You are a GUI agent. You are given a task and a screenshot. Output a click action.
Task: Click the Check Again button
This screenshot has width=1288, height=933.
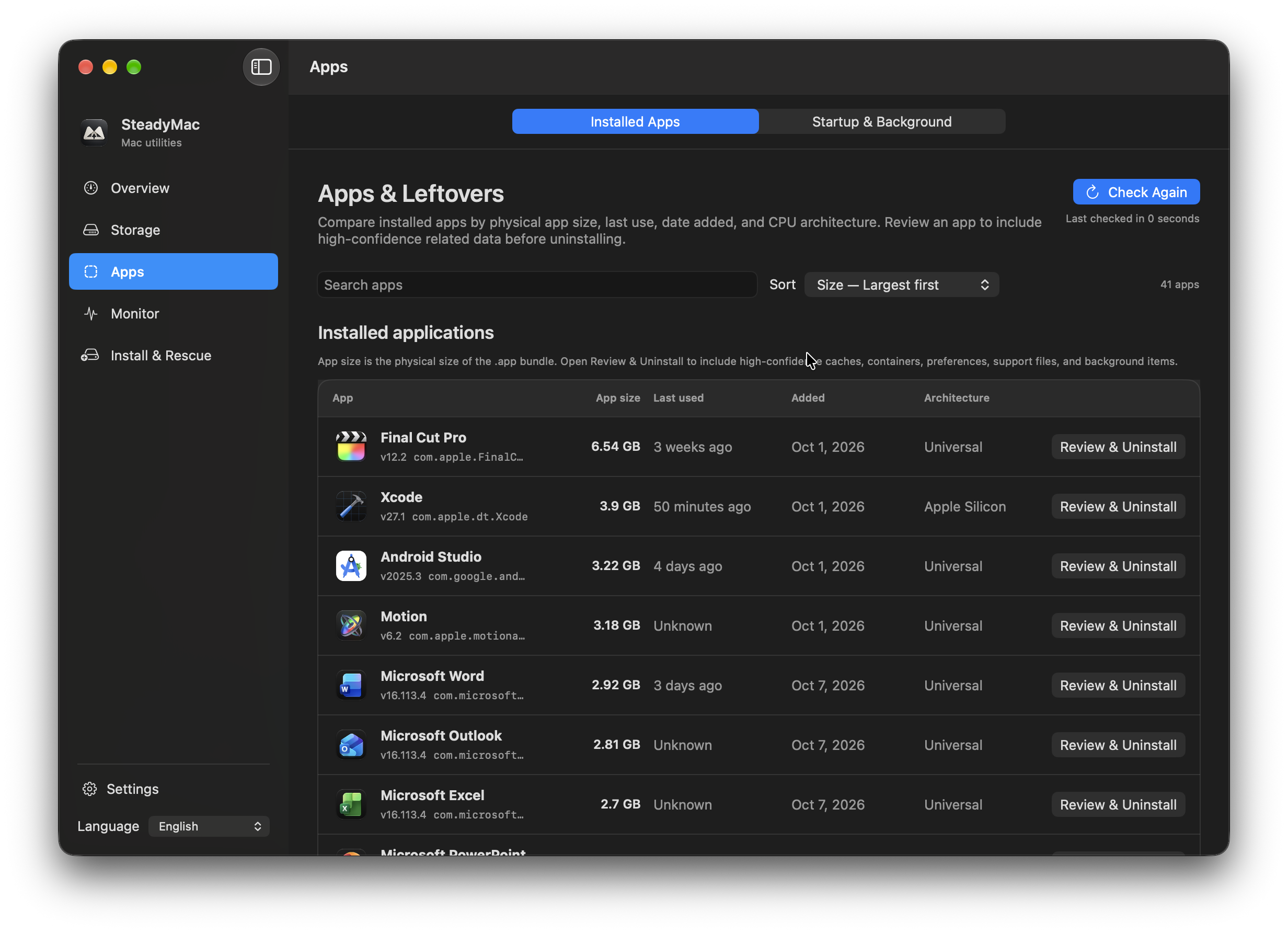coord(1136,192)
